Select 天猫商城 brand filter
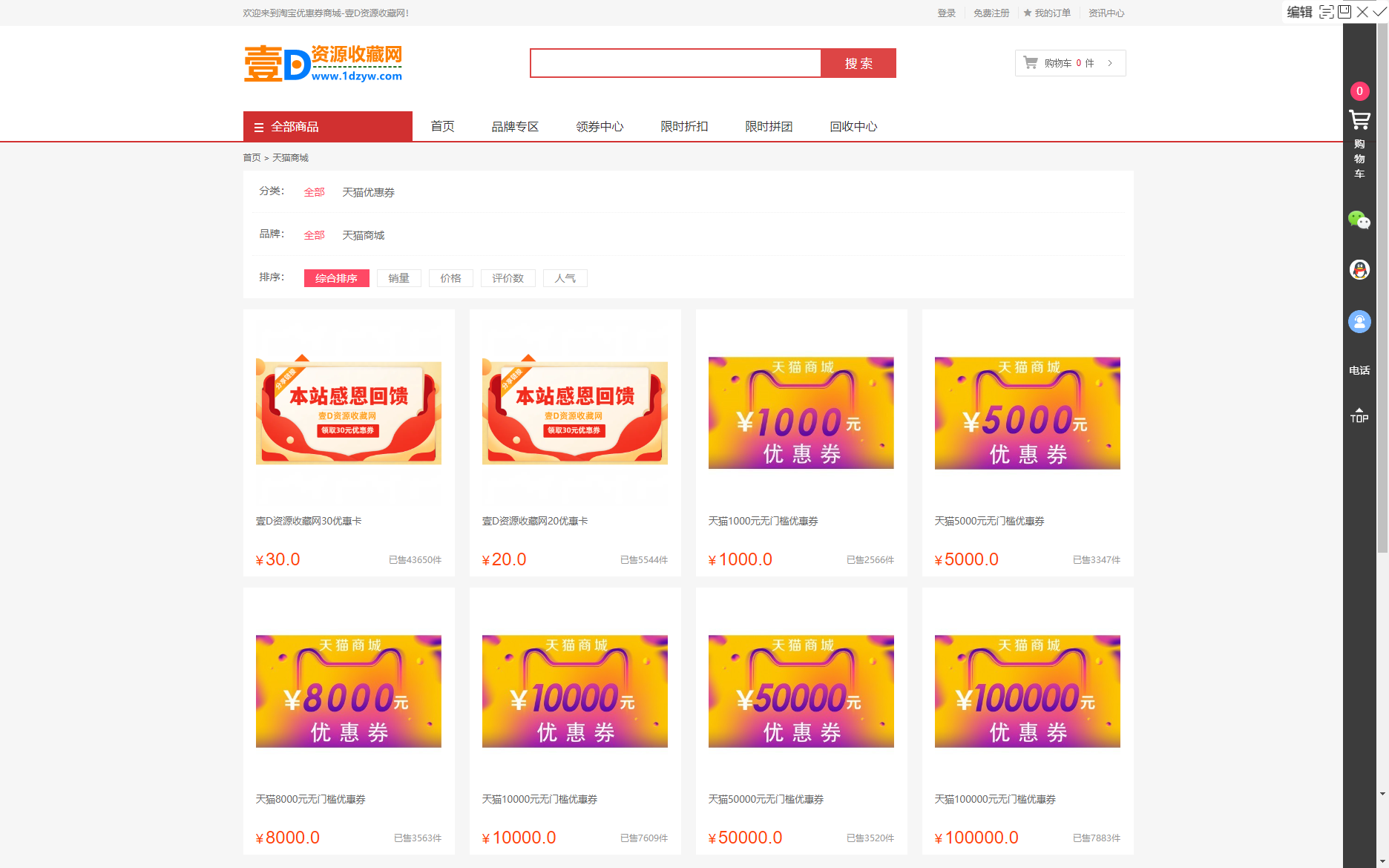 363,234
